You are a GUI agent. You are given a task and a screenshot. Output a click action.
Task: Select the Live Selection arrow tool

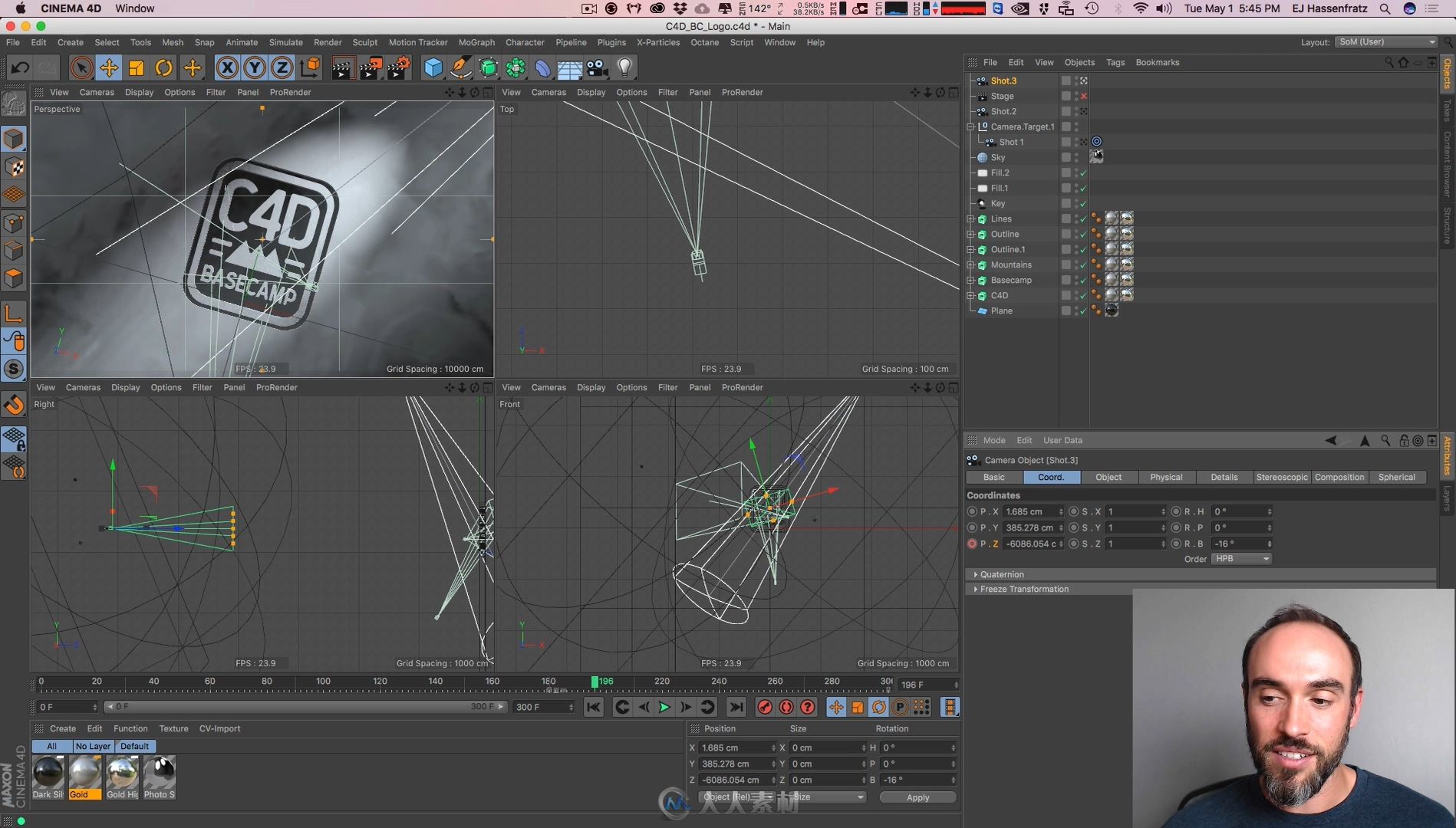click(x=81, y=67)
